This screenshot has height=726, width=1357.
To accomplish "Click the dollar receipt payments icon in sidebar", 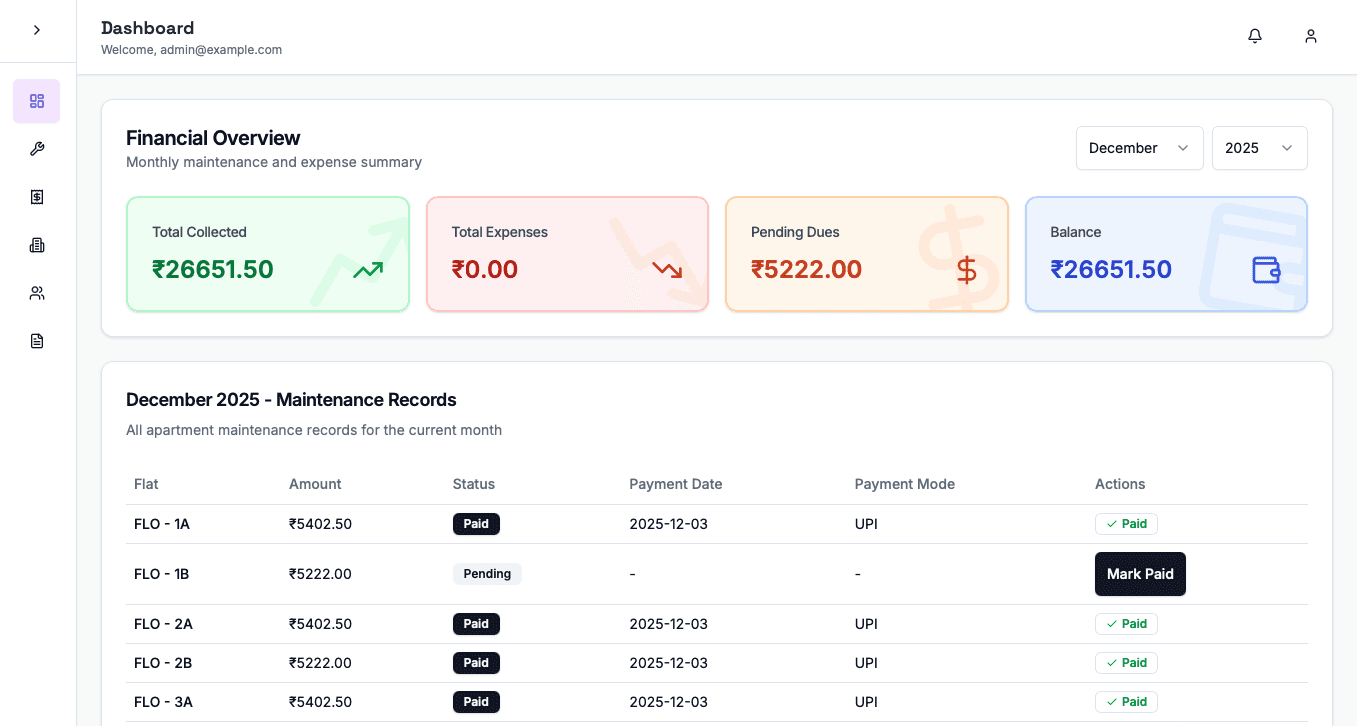I will point(36,197).
